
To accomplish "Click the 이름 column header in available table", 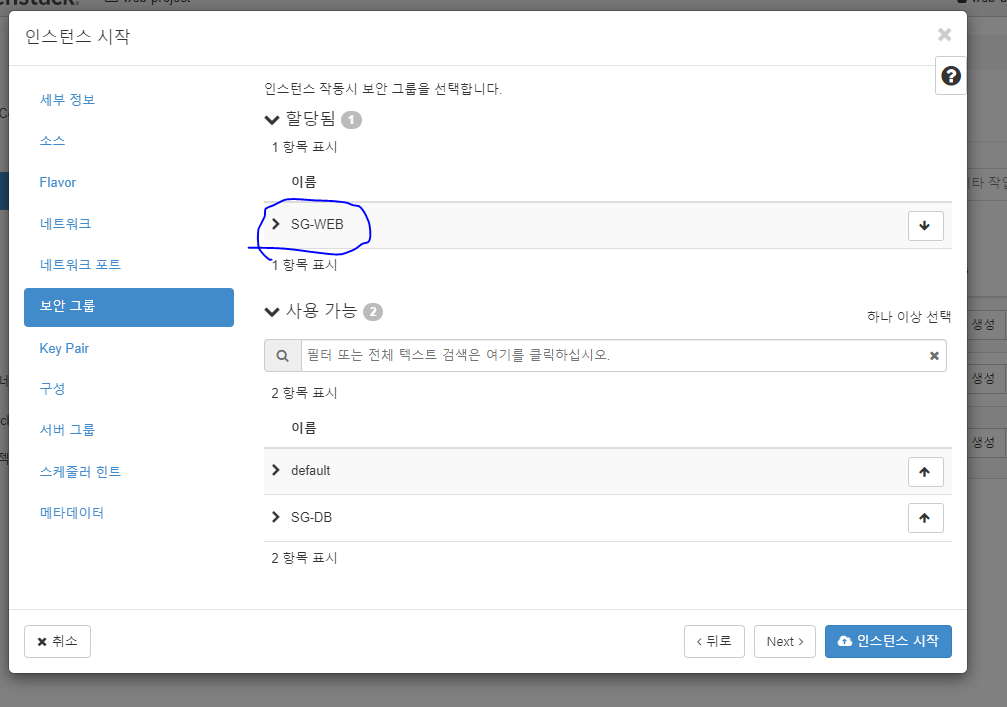I will pos(304,428).
